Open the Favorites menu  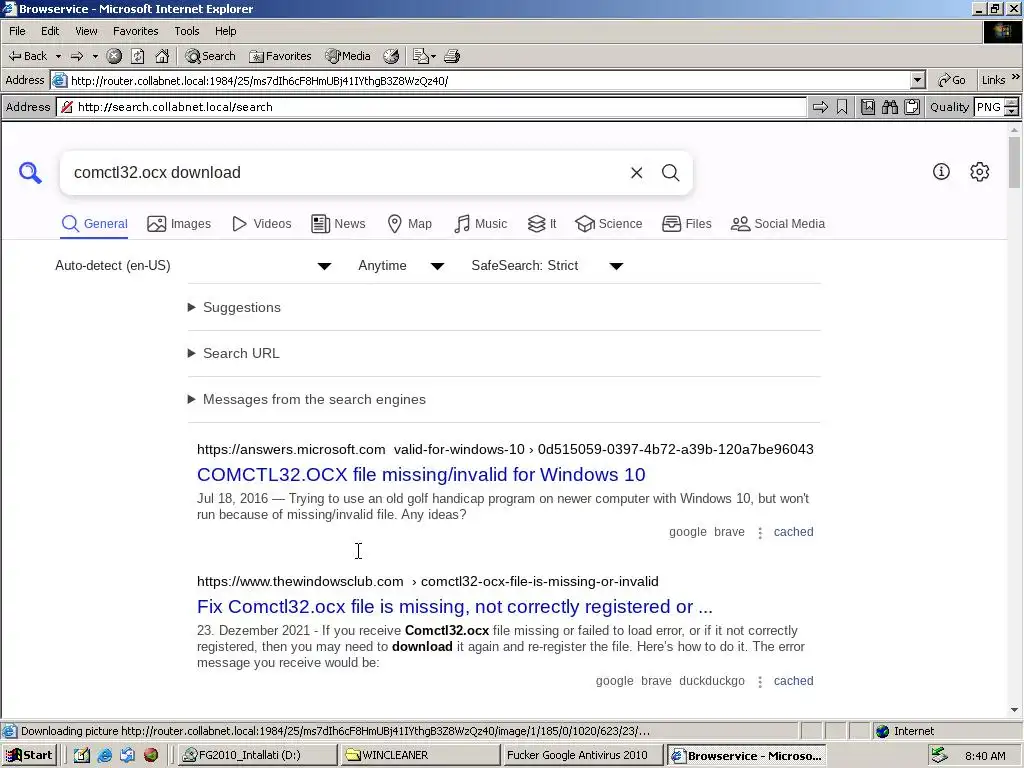coord(135,31)
